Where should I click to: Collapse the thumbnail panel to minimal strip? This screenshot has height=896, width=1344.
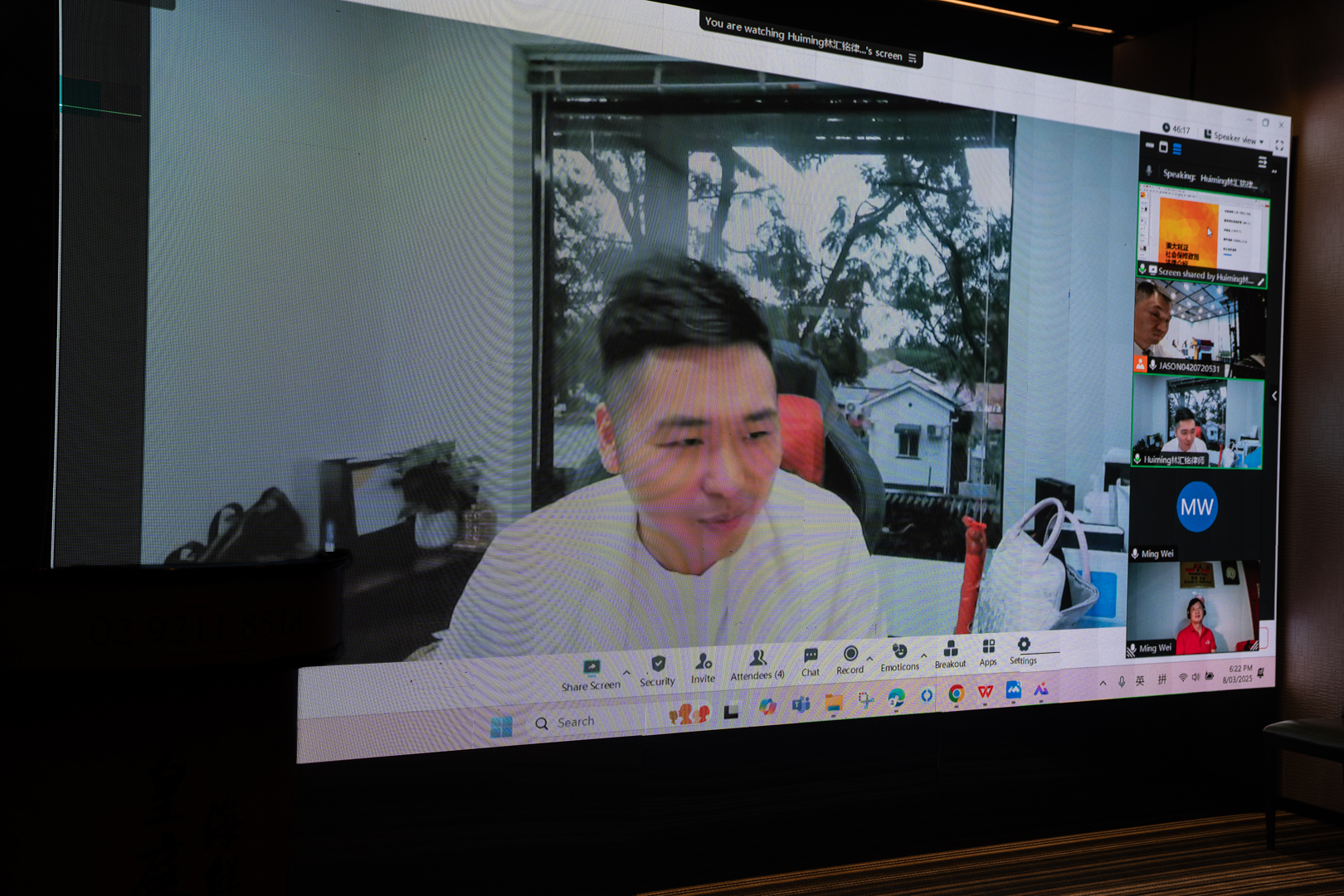point(1149,145)
